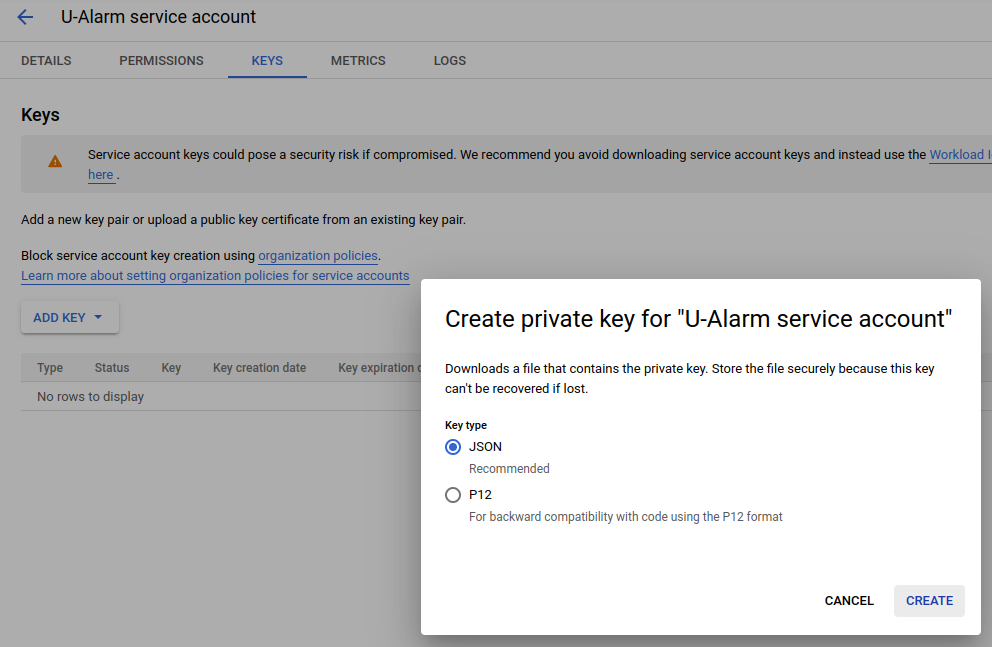992x647 pixels.
Task: Click the Status column header
Action: tap(112, 368)
